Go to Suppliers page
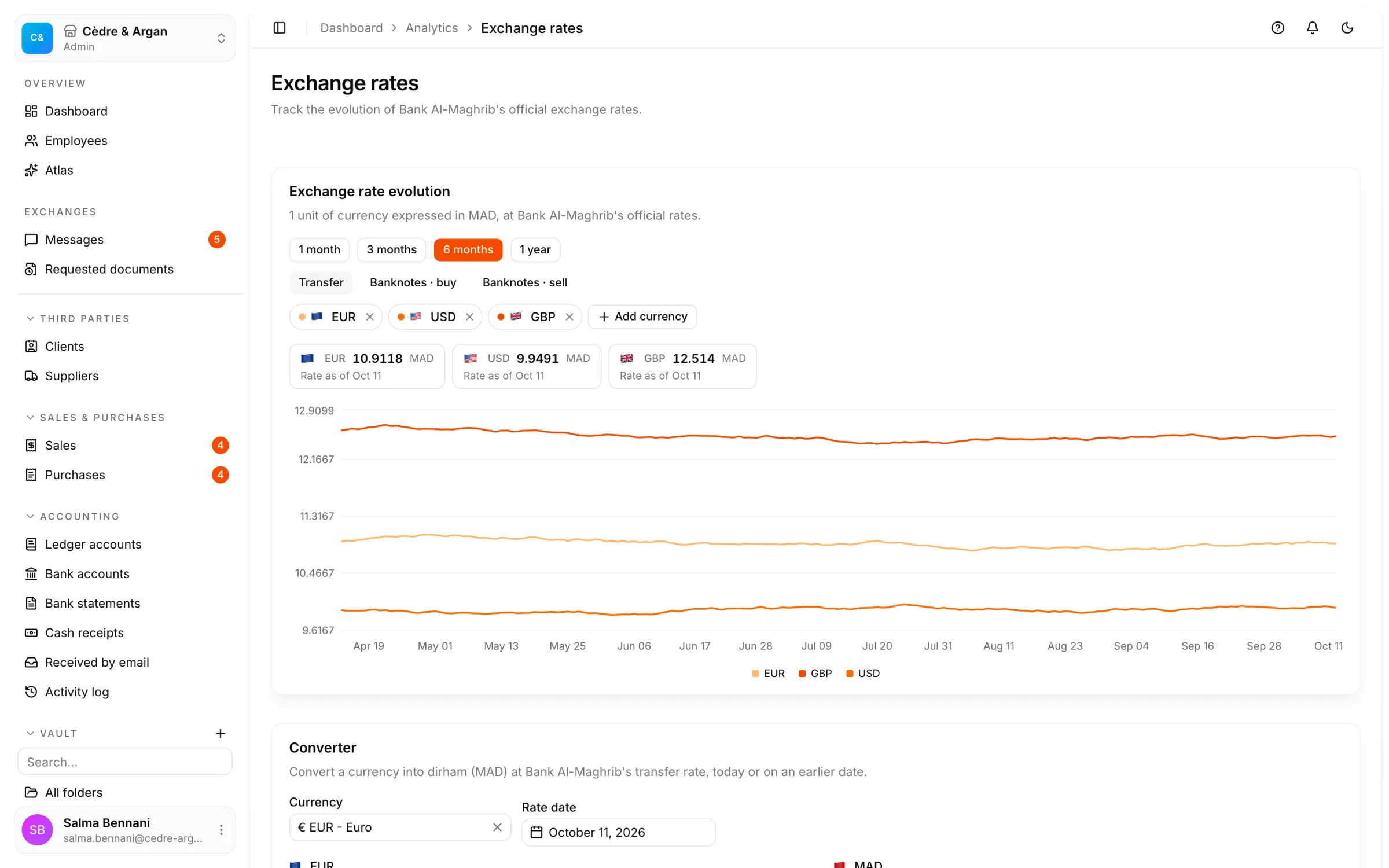Viewport: 1389px width, 868px height. pyautogui.click(x=126, y=376)
